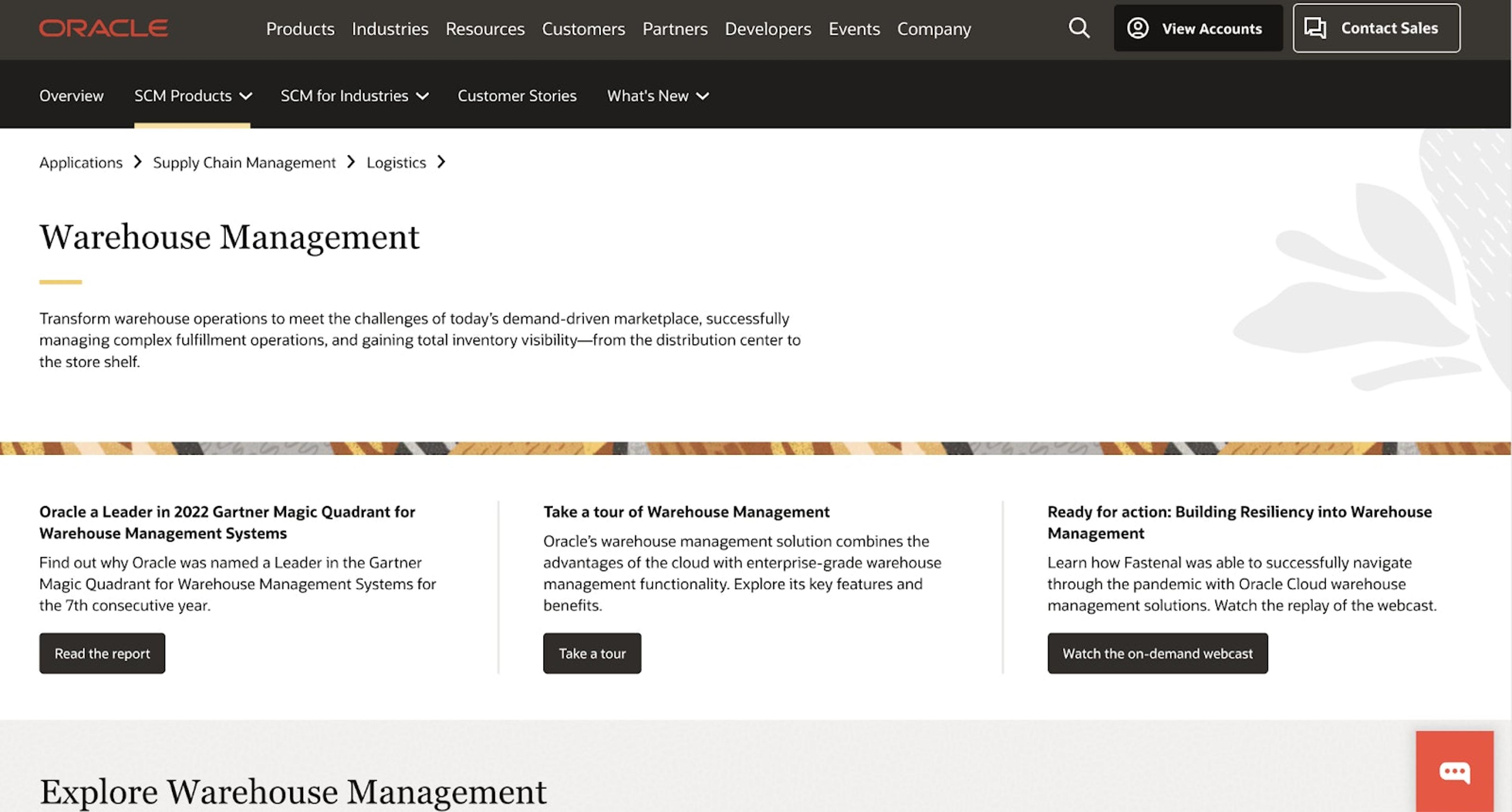Open the red chat widget icon
Image resolution: width=1512 pixels, height=812 pixels.
(x=1455, y=771)
